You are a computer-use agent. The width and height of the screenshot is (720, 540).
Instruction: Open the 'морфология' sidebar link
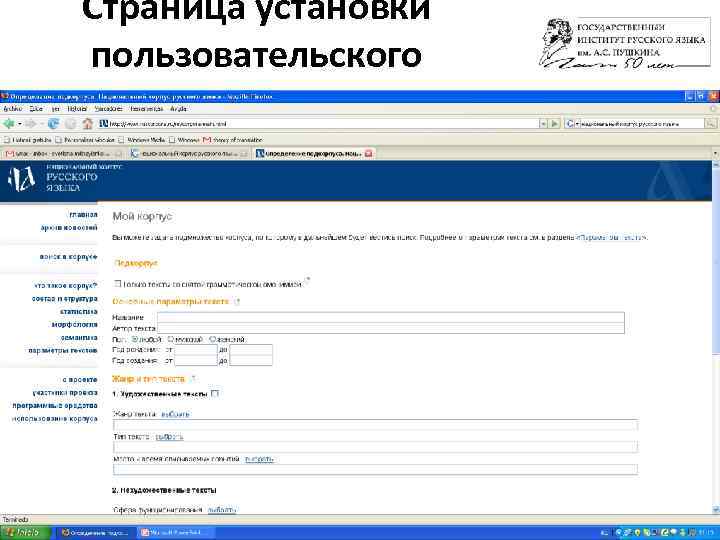74,324
